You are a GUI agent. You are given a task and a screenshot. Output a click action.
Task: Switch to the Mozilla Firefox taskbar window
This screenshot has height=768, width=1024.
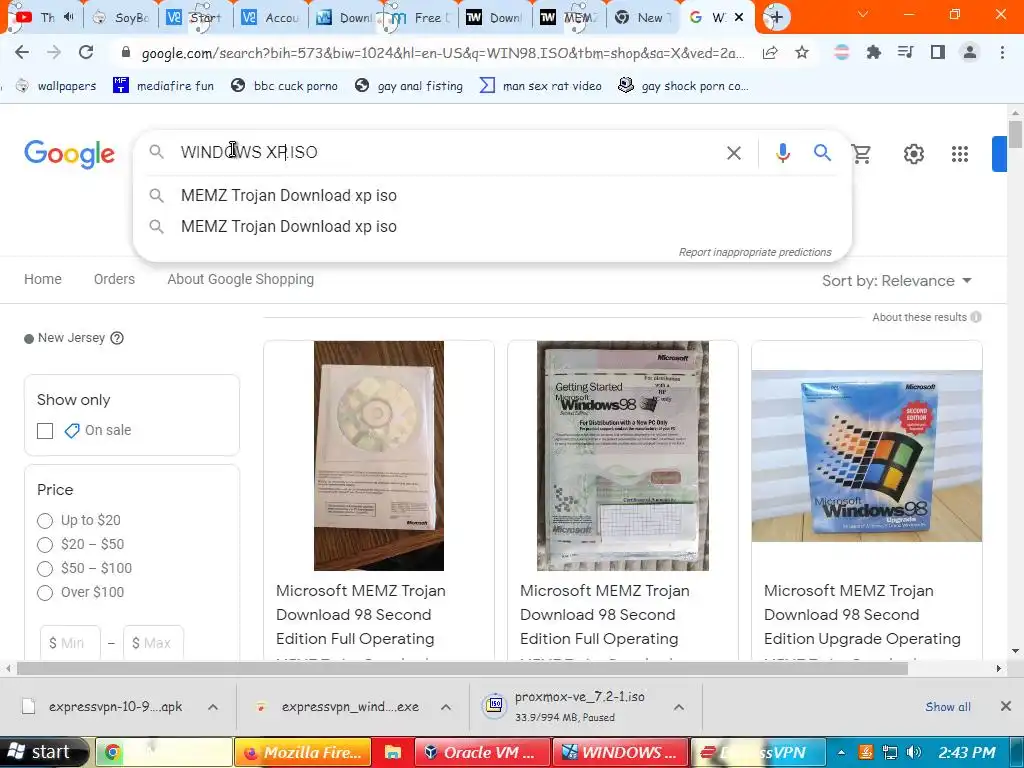303,752
